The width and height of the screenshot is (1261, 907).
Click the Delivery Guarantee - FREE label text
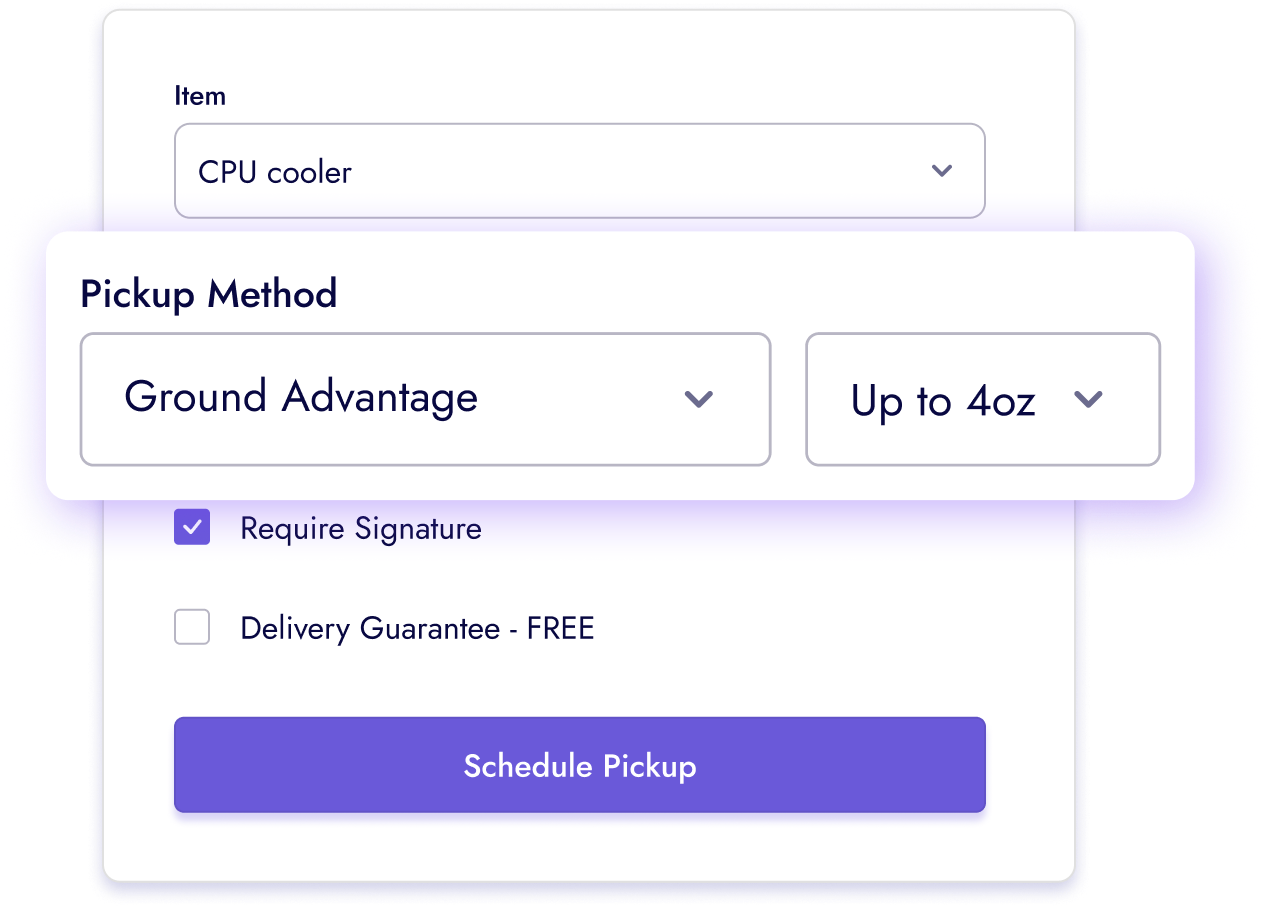tap(417, 627)
